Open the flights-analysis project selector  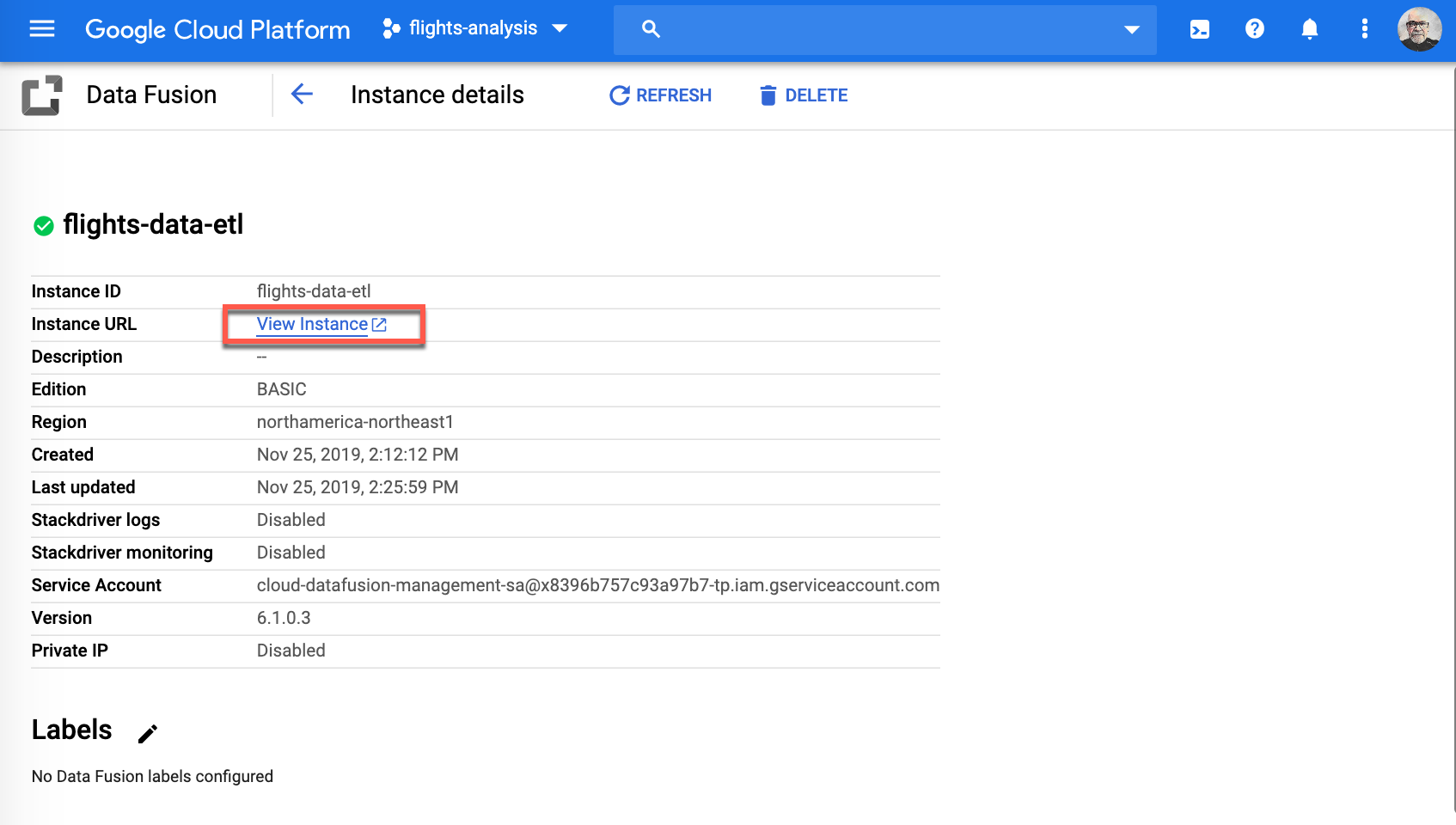point(475,28)
